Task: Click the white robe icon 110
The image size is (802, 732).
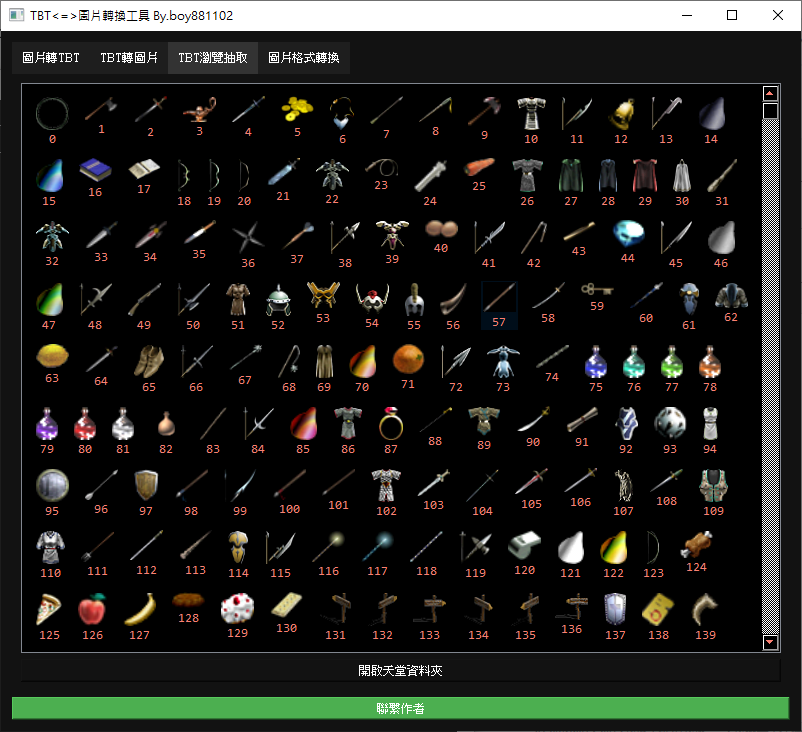Action: coord(50,547)
